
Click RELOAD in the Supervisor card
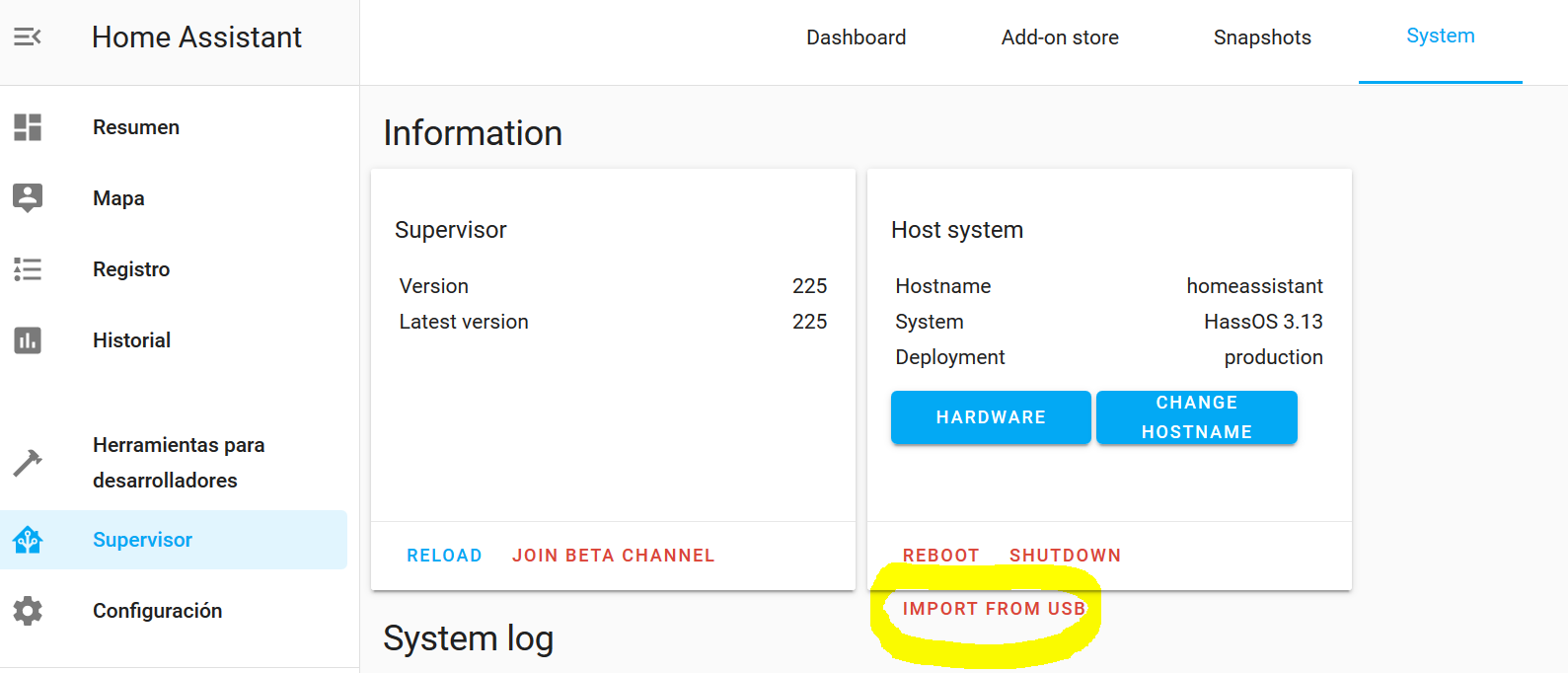pyautogui.click(x=444, y=556)
